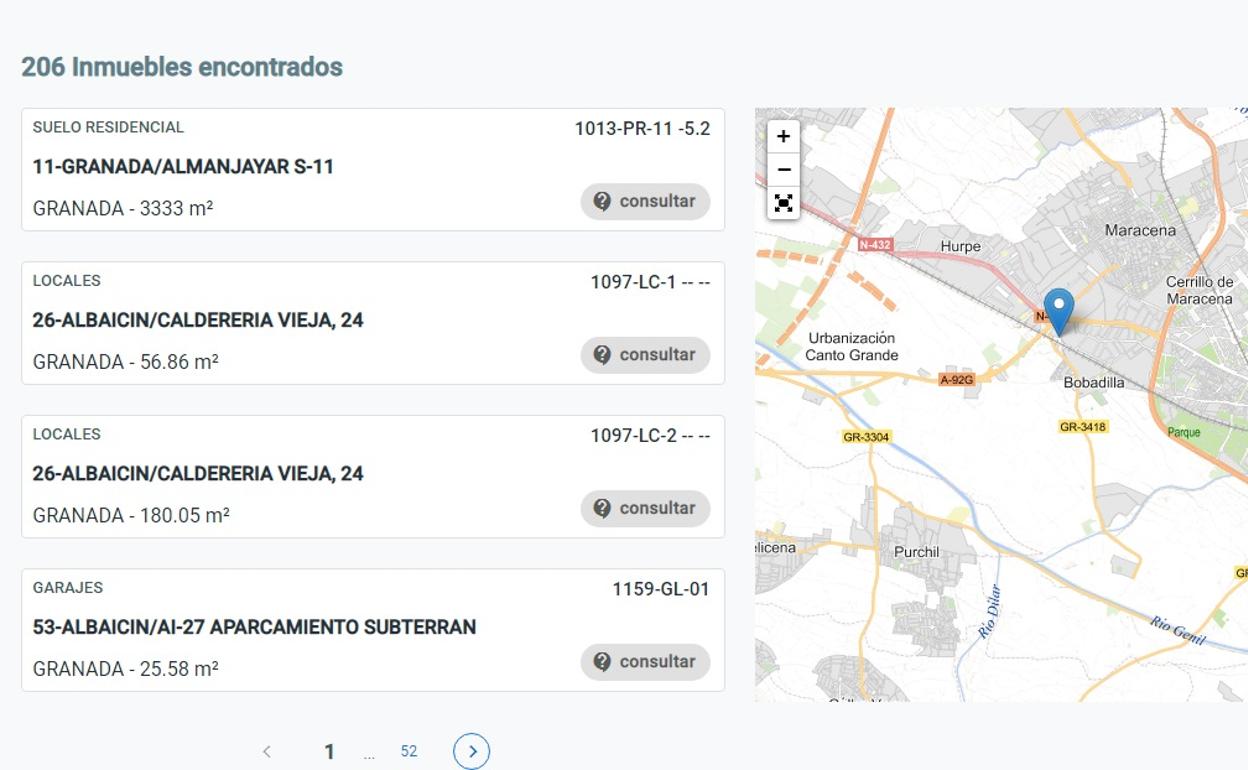Go to next results page arrow
Screen dimensions: 1248x770
(472, 752)
